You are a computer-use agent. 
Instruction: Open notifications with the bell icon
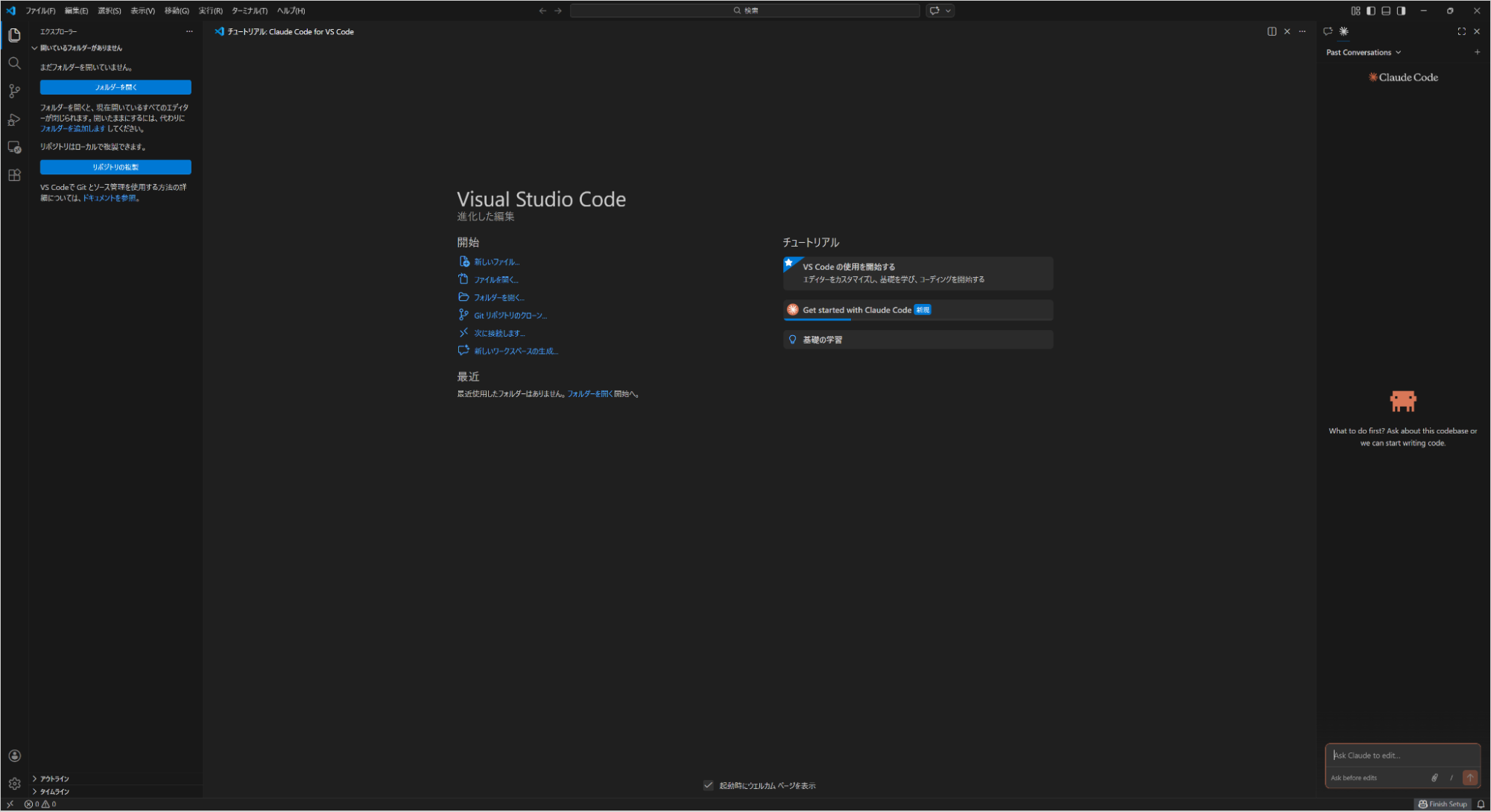pos(1481,804)
